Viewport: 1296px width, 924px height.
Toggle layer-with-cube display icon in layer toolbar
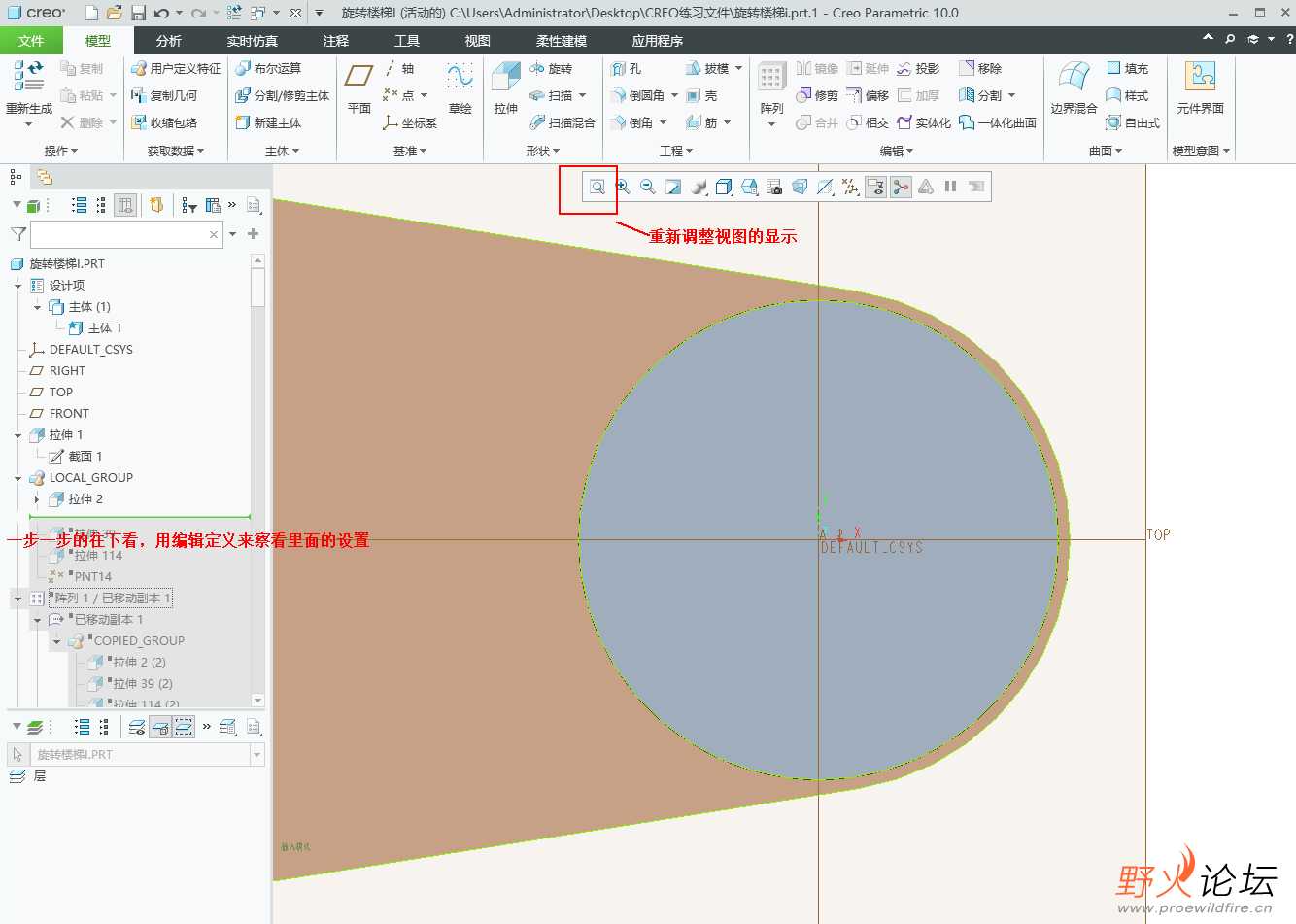[x=160, y=727]
